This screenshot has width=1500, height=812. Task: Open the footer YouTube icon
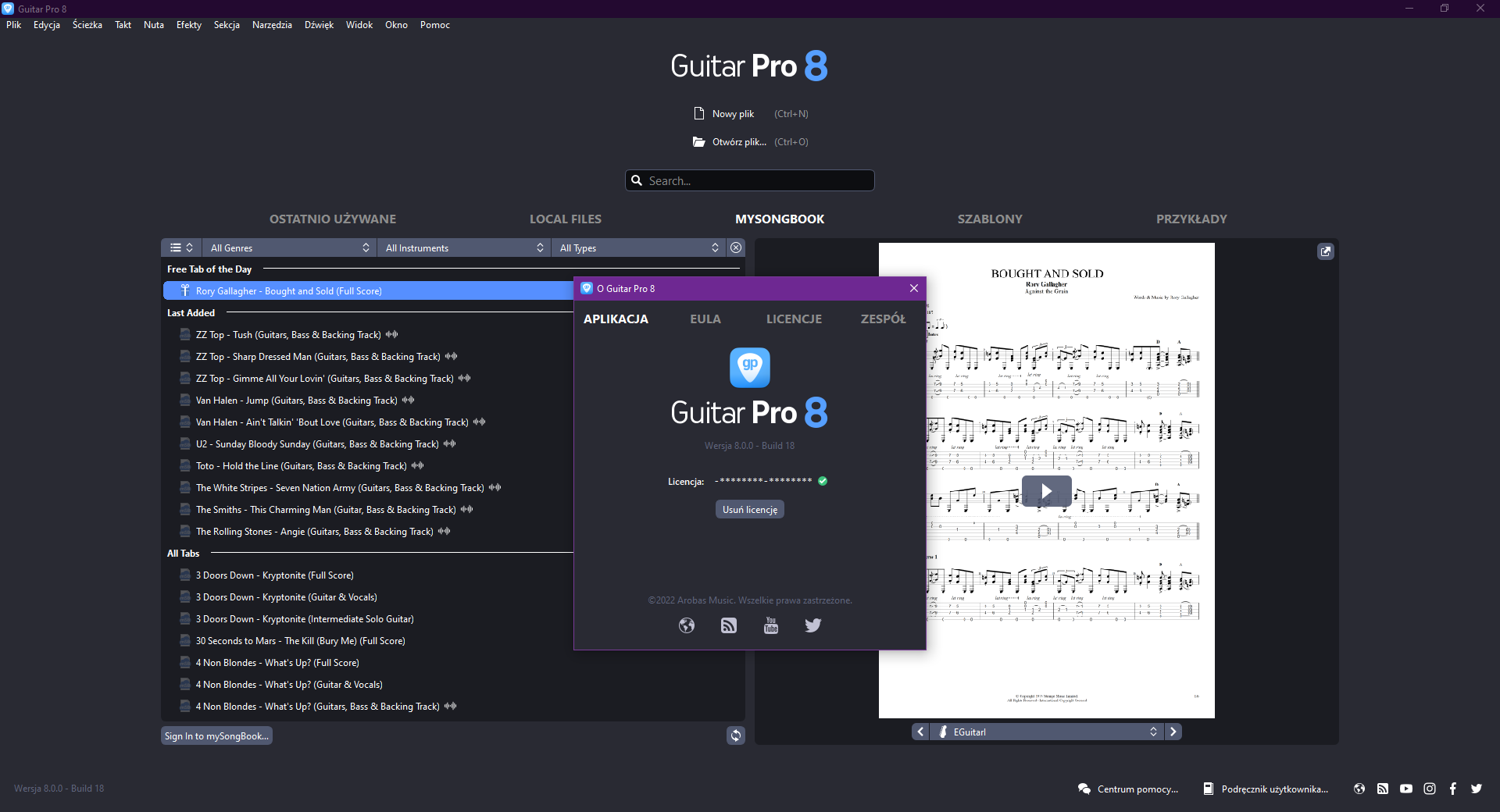pyautogui.click(x=1406, y=789)
